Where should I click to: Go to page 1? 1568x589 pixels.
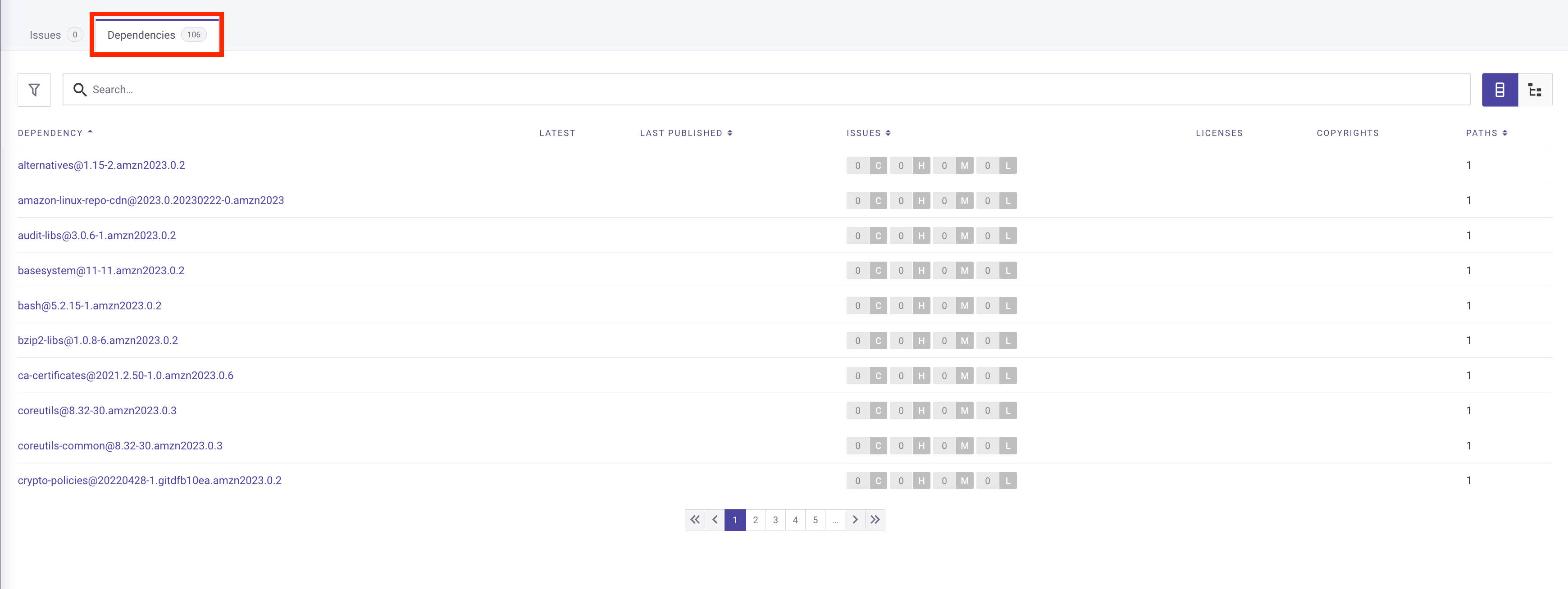click(735, 520)
